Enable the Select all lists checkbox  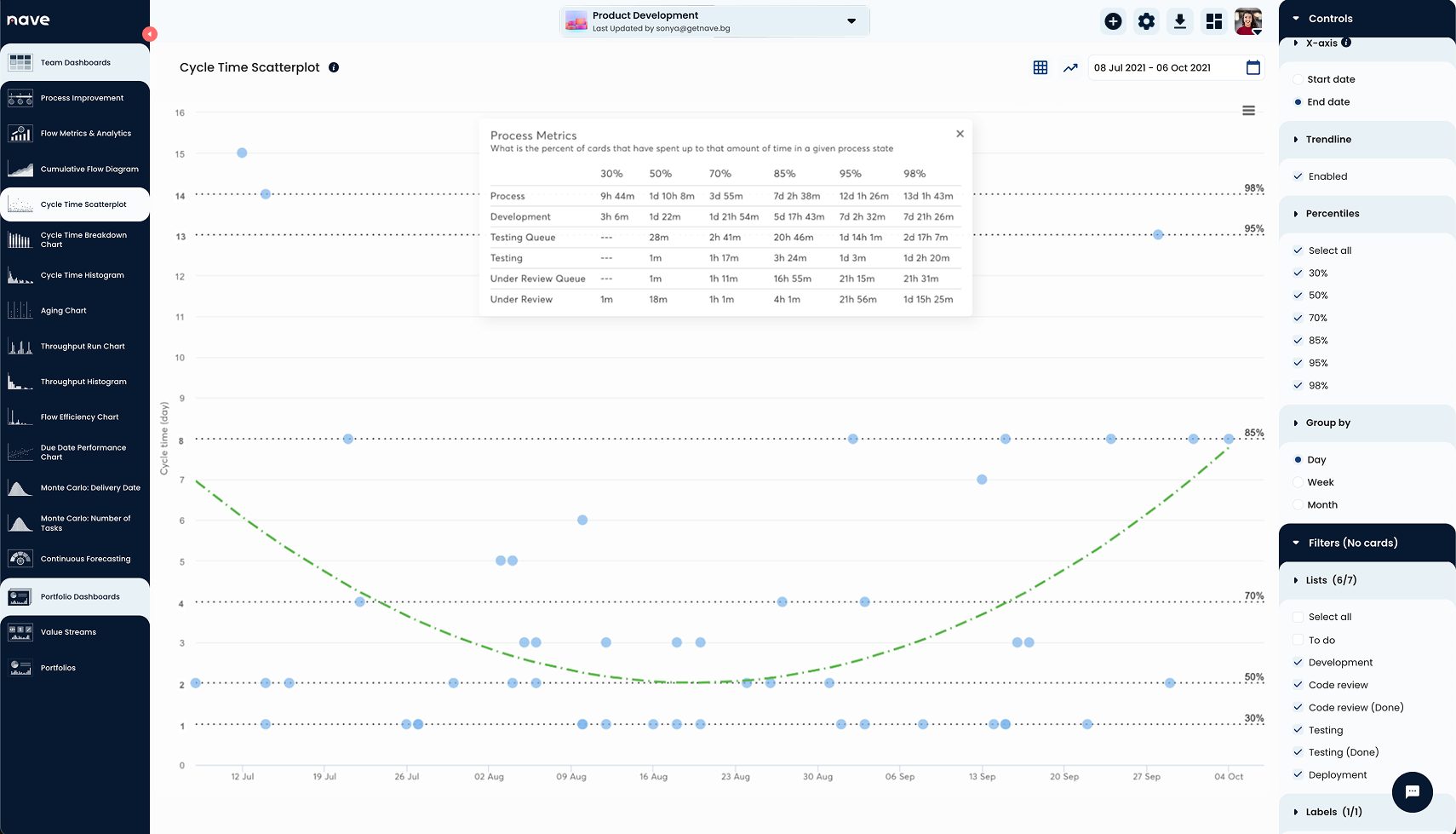[x=1298, y=616]
